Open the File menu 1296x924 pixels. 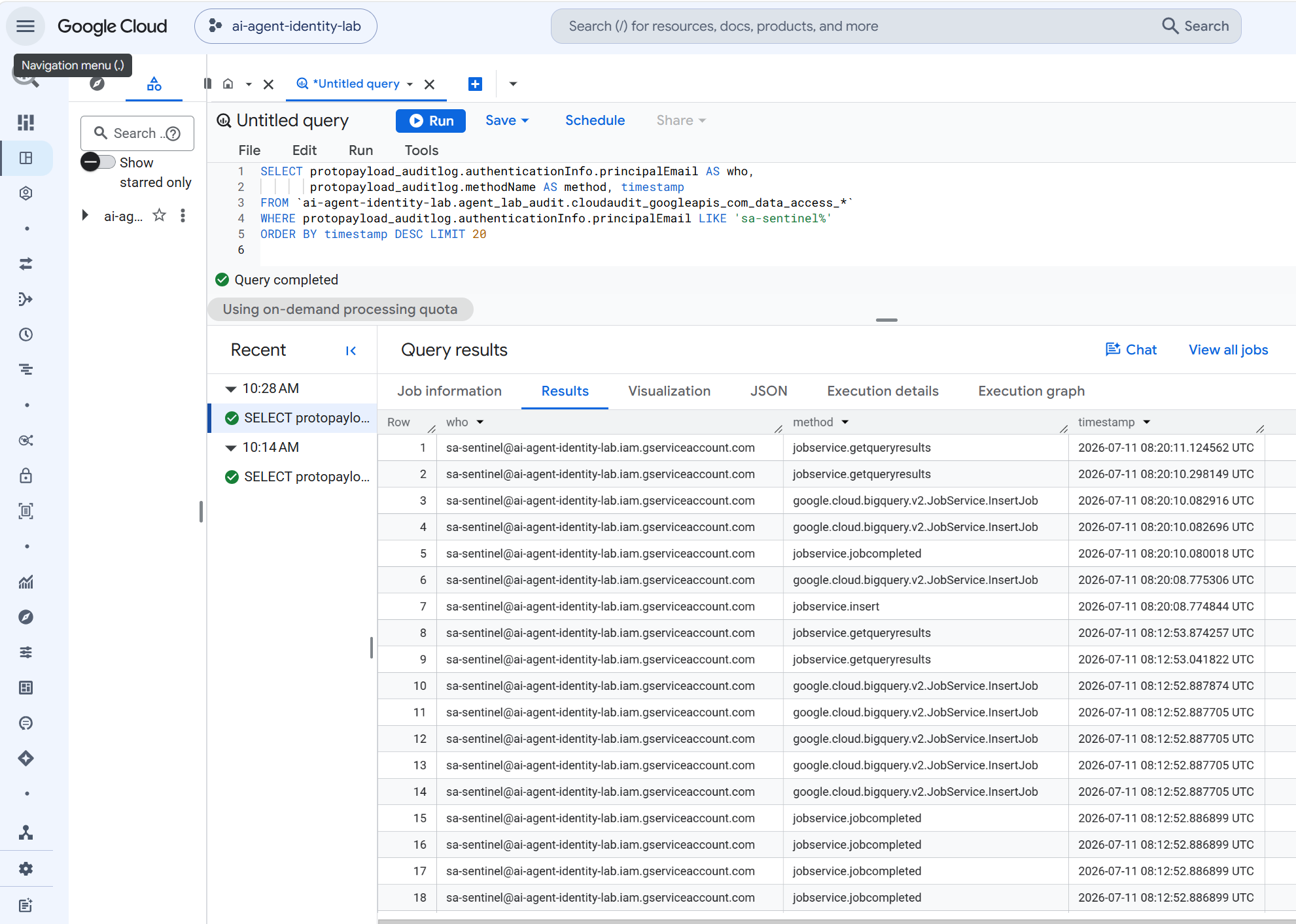coord(249,150)
